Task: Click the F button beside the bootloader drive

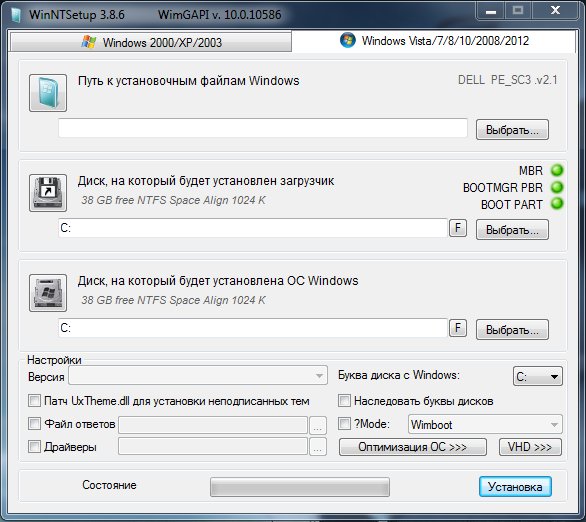Action: point(458,228)
